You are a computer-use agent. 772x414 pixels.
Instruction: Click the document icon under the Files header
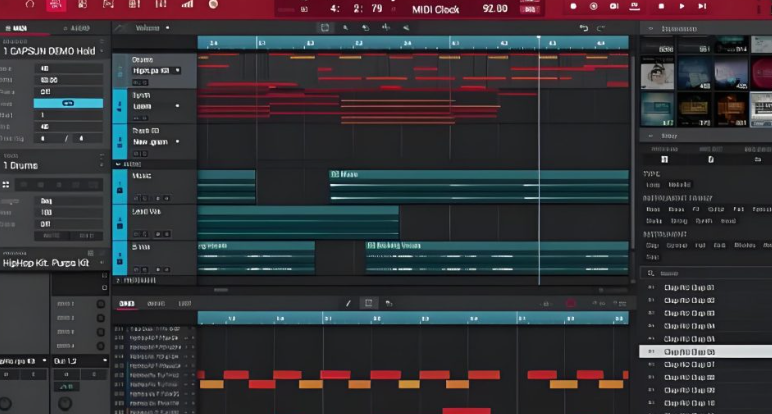point(711,159)
